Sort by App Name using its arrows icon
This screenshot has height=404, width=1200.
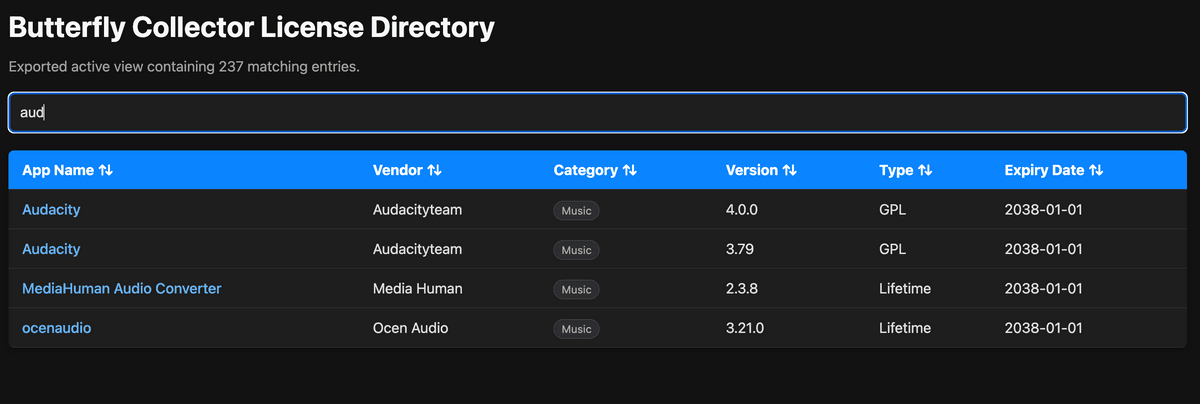pyautogui.click(x=106, y=170)
